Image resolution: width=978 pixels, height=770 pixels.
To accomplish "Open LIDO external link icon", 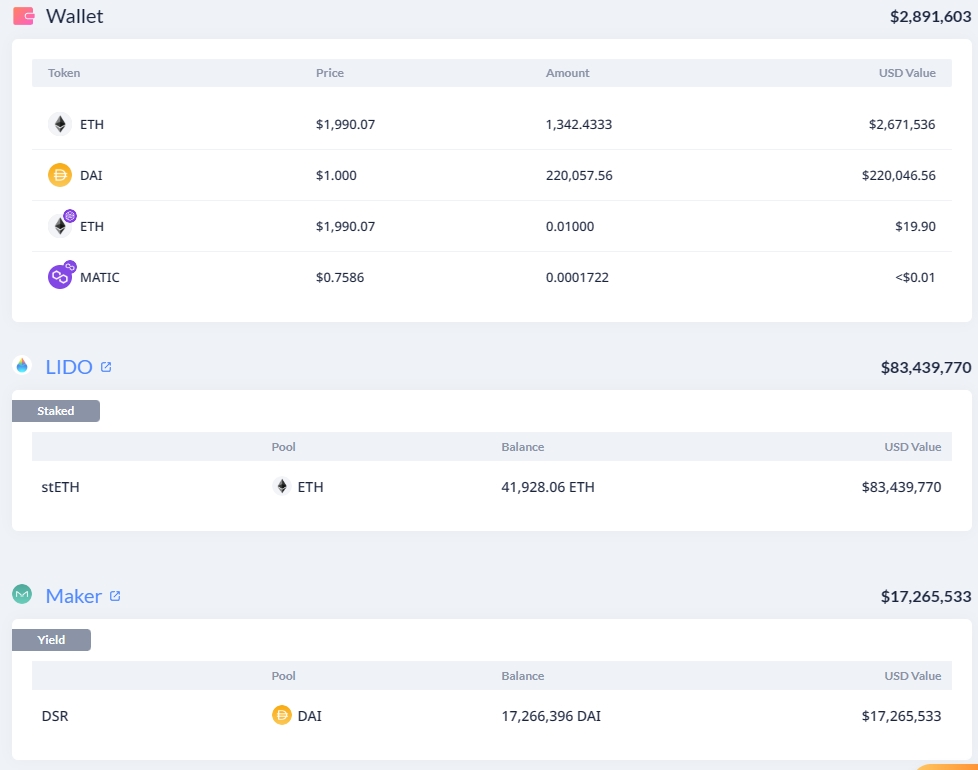I will [x=106, y=367].
